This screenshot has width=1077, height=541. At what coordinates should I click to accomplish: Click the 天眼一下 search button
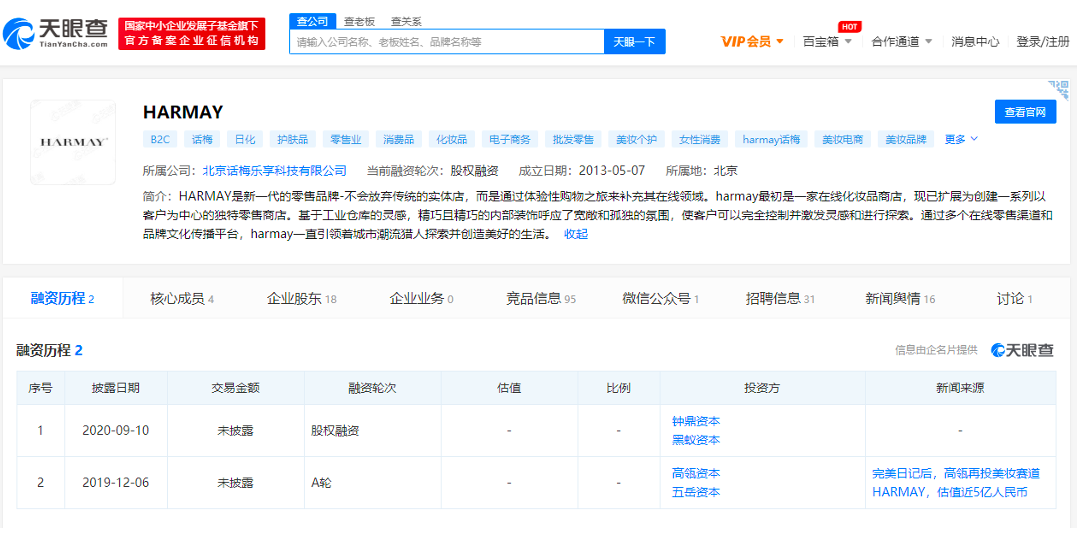tap(634, 42)
